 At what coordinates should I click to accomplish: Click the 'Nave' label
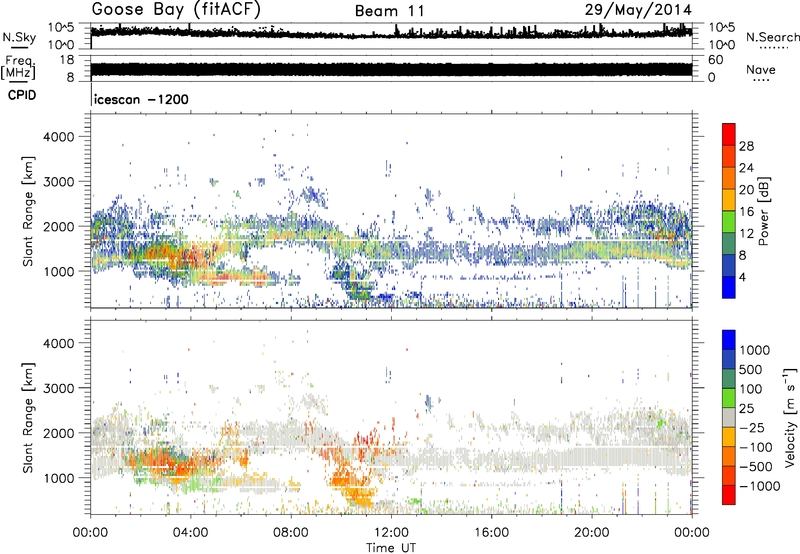pos(761,69)
